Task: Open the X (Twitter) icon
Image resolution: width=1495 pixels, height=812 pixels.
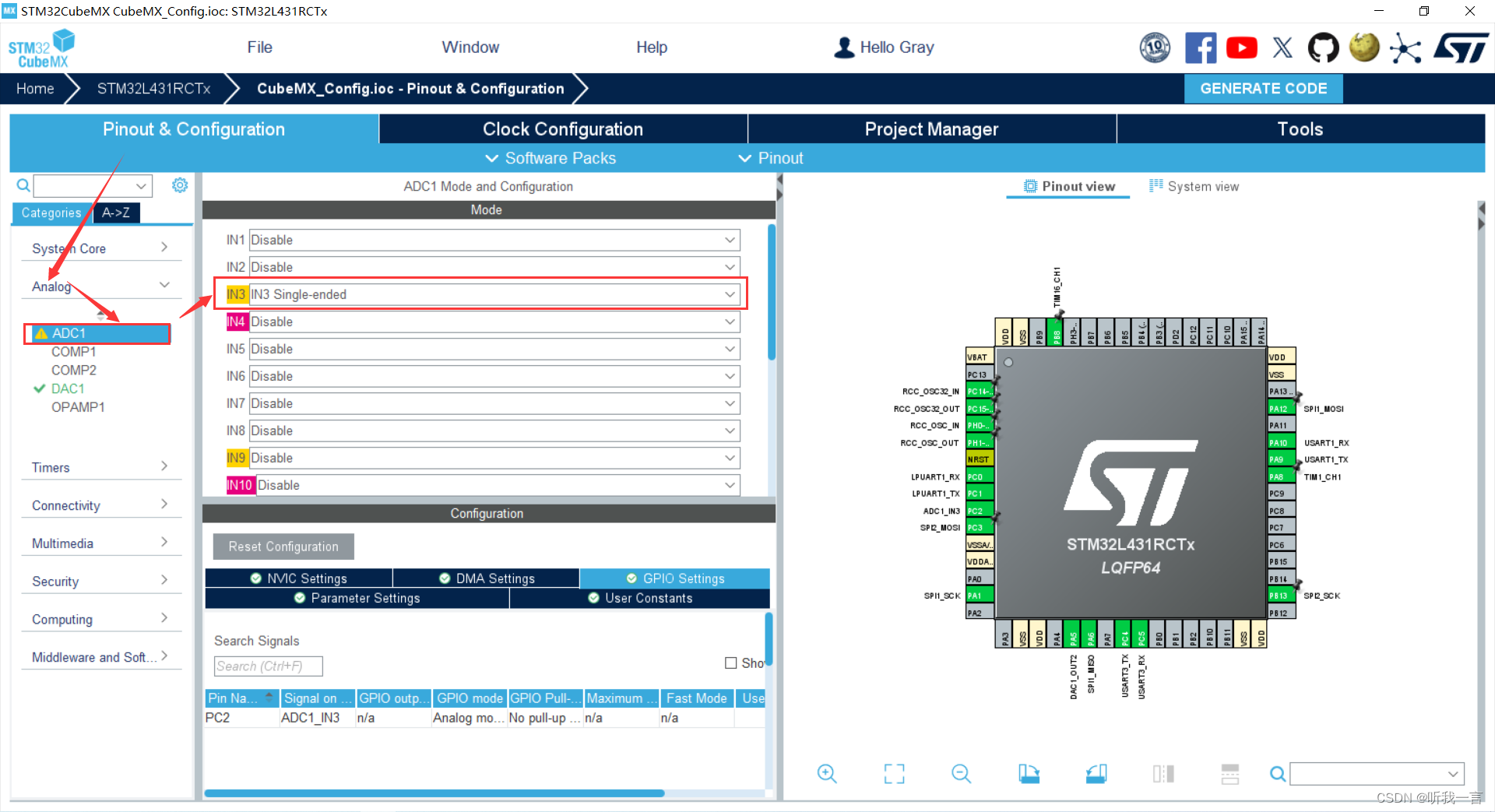Action: (1282, 48)
